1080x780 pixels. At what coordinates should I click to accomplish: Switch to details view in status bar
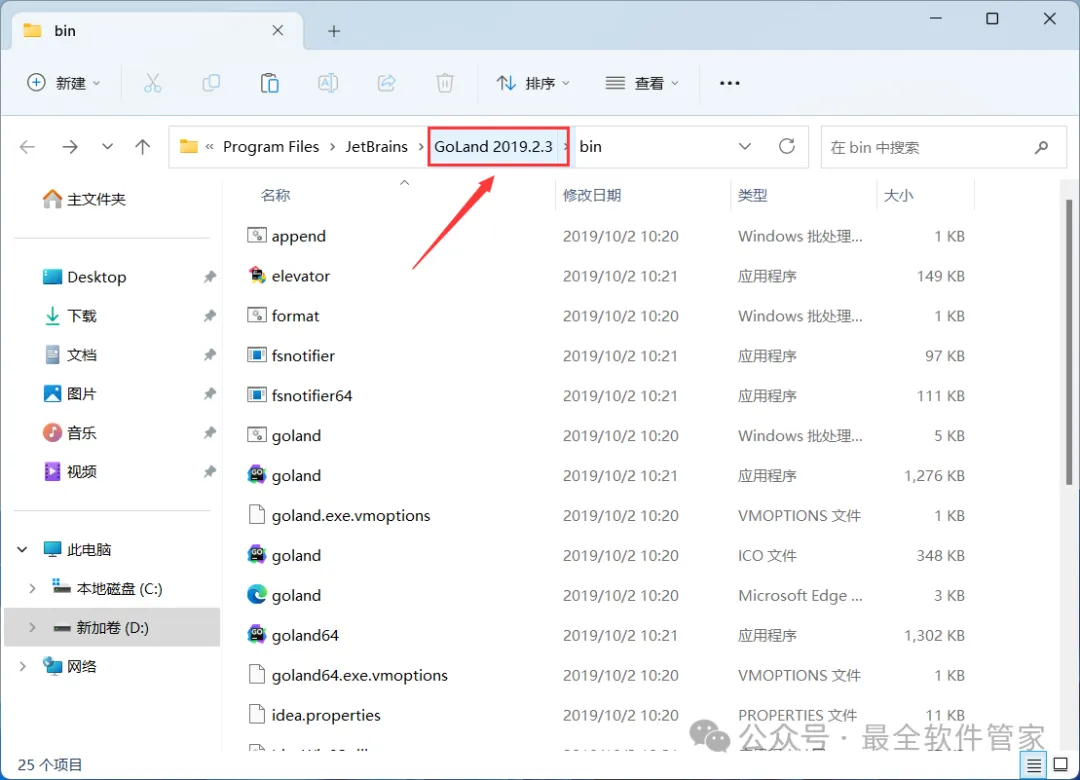tap(1034, 765)
